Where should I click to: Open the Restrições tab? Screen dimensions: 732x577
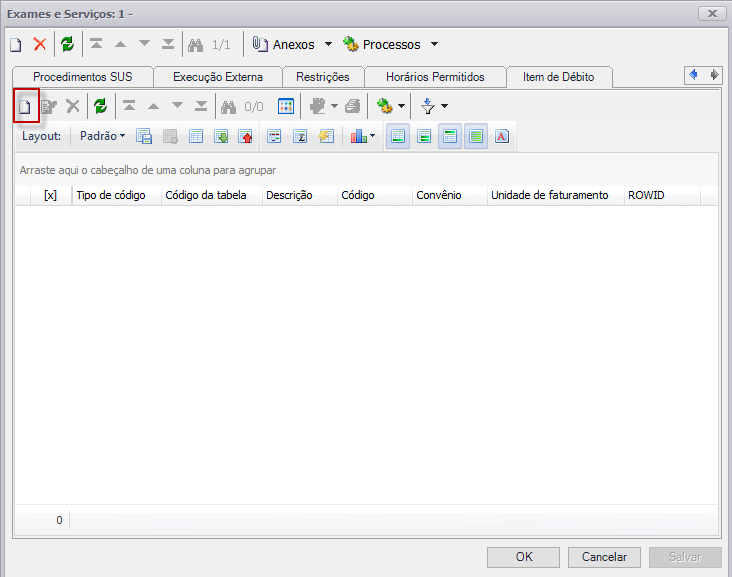pos(323,77)
